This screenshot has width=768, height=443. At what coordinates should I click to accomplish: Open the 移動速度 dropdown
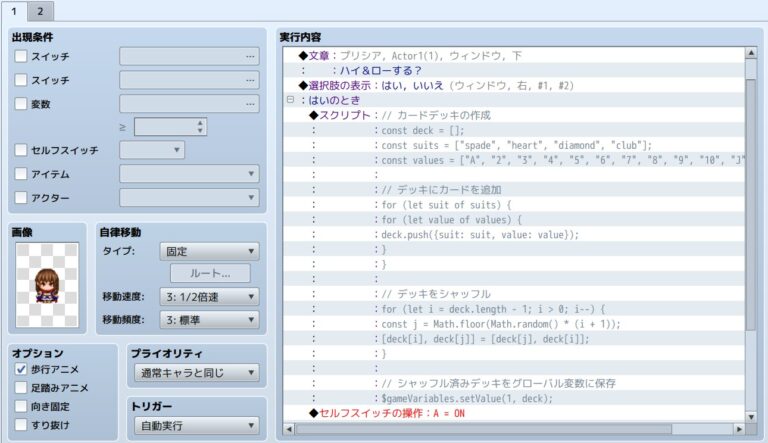(209, 297)
